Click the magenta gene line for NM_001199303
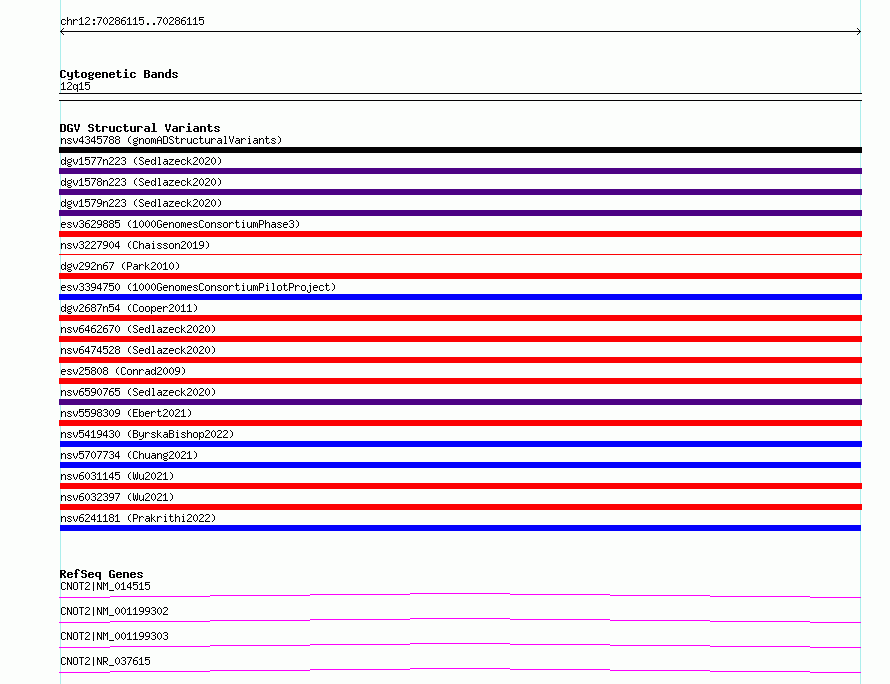This screenshot has width=890, height=684. [x=460, y=645]
